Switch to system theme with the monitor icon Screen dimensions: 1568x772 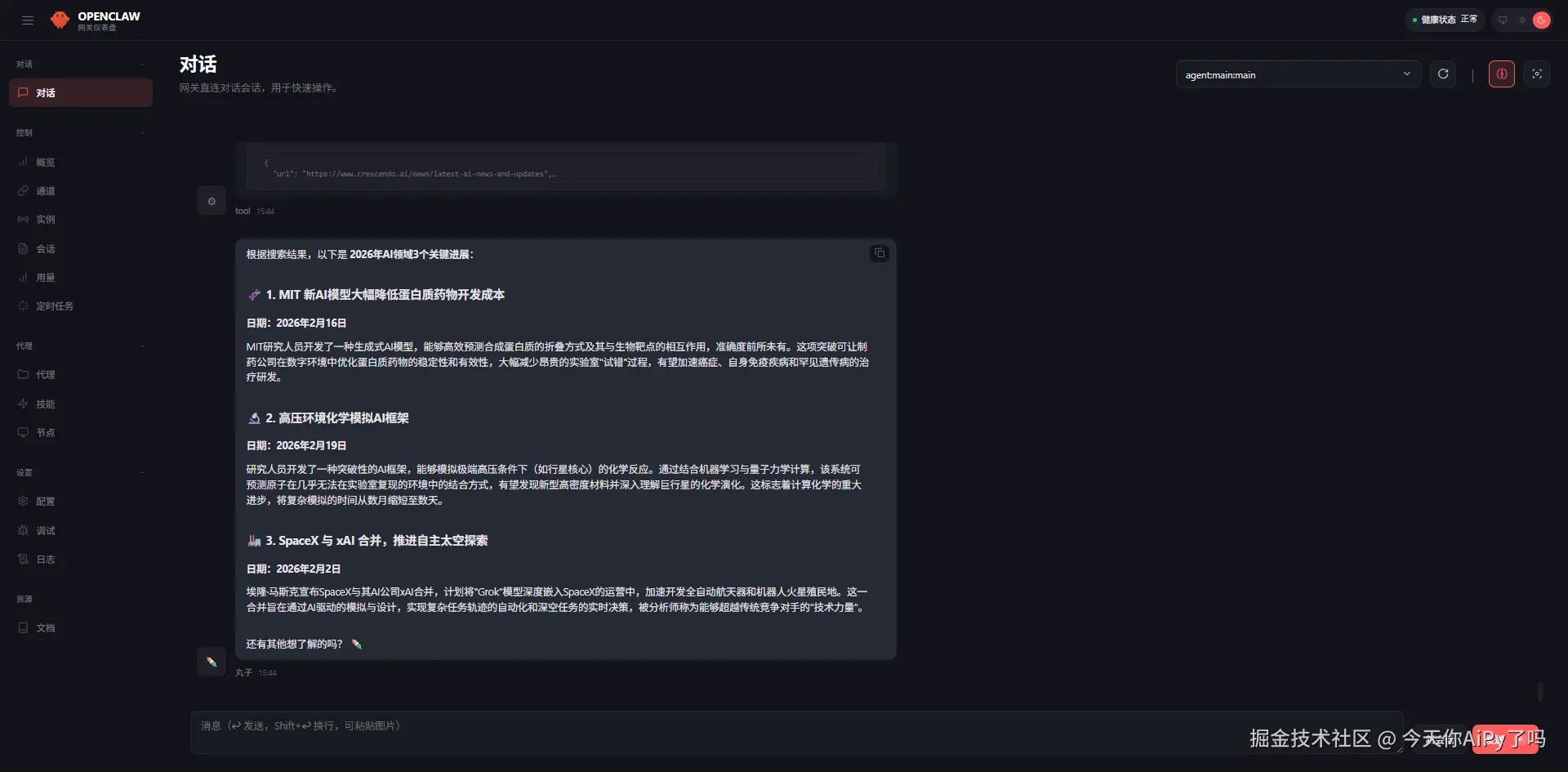[x=1503, y=20]
